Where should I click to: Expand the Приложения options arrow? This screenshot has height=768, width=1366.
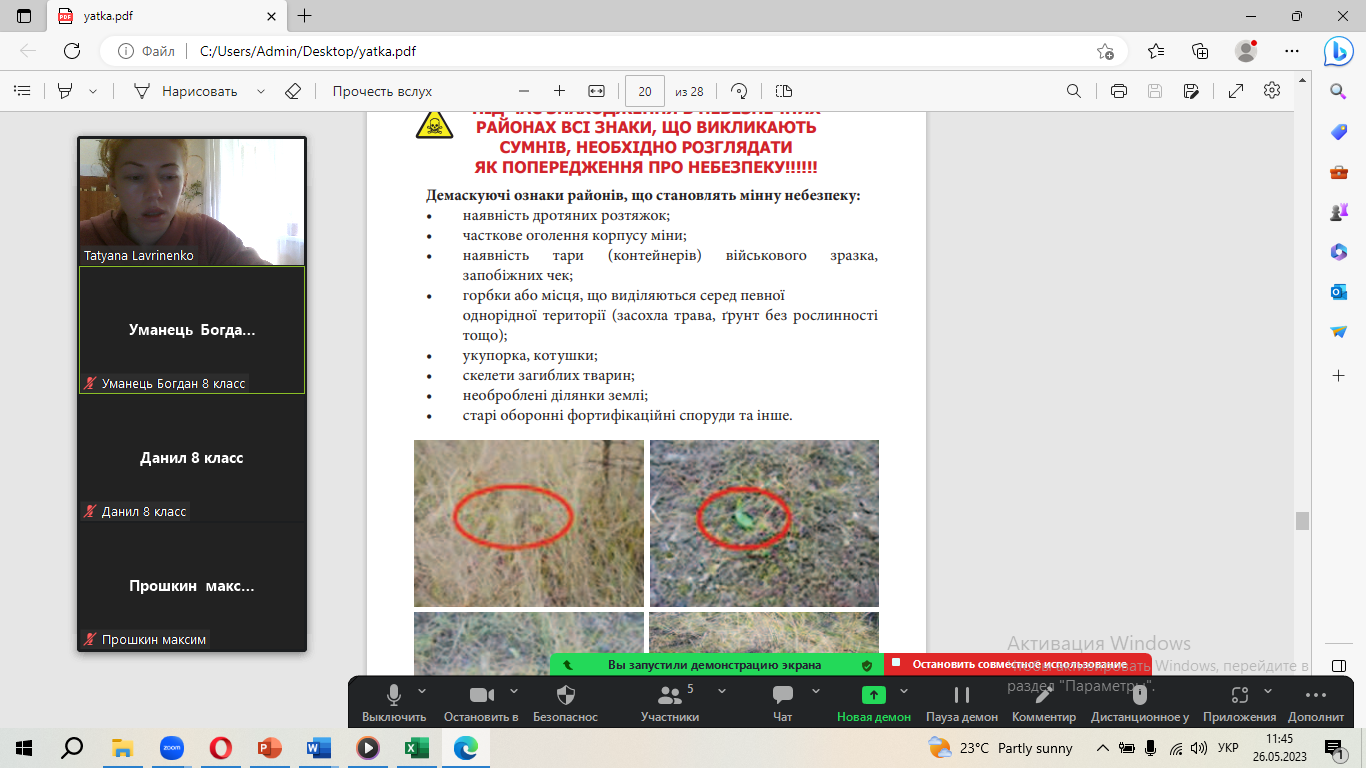pos(1268,690)
